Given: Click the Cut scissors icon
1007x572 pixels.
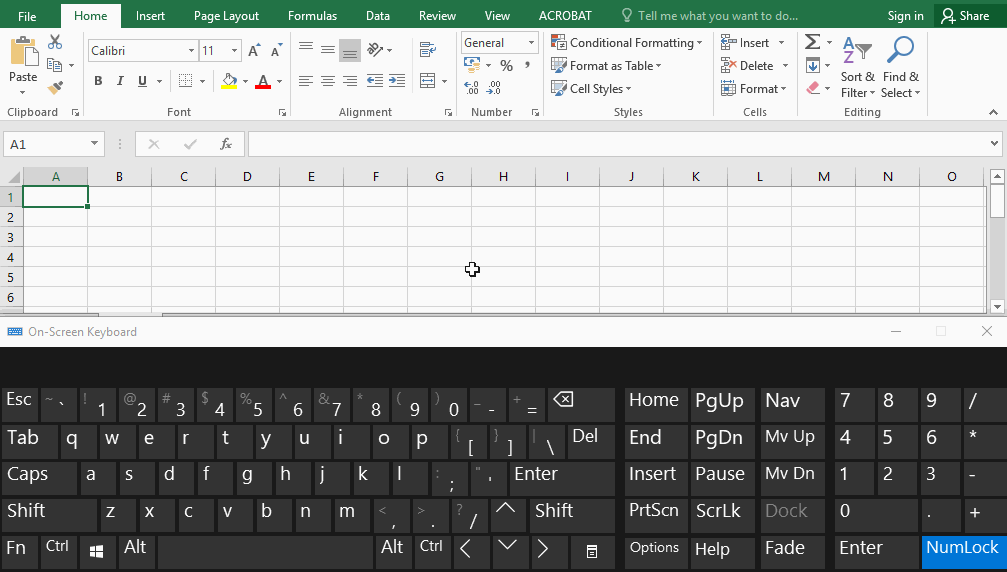Looking at the screenshot, I should [x=55, y=42].
